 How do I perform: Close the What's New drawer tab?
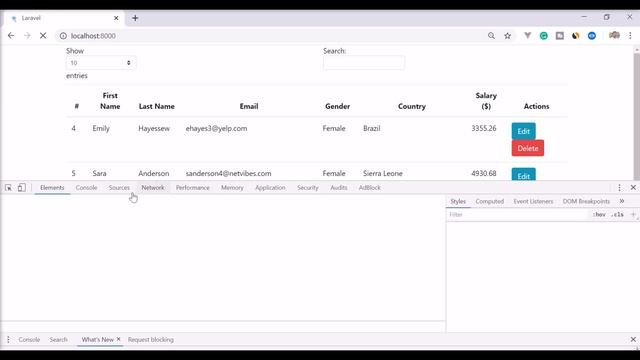[118, 339]
